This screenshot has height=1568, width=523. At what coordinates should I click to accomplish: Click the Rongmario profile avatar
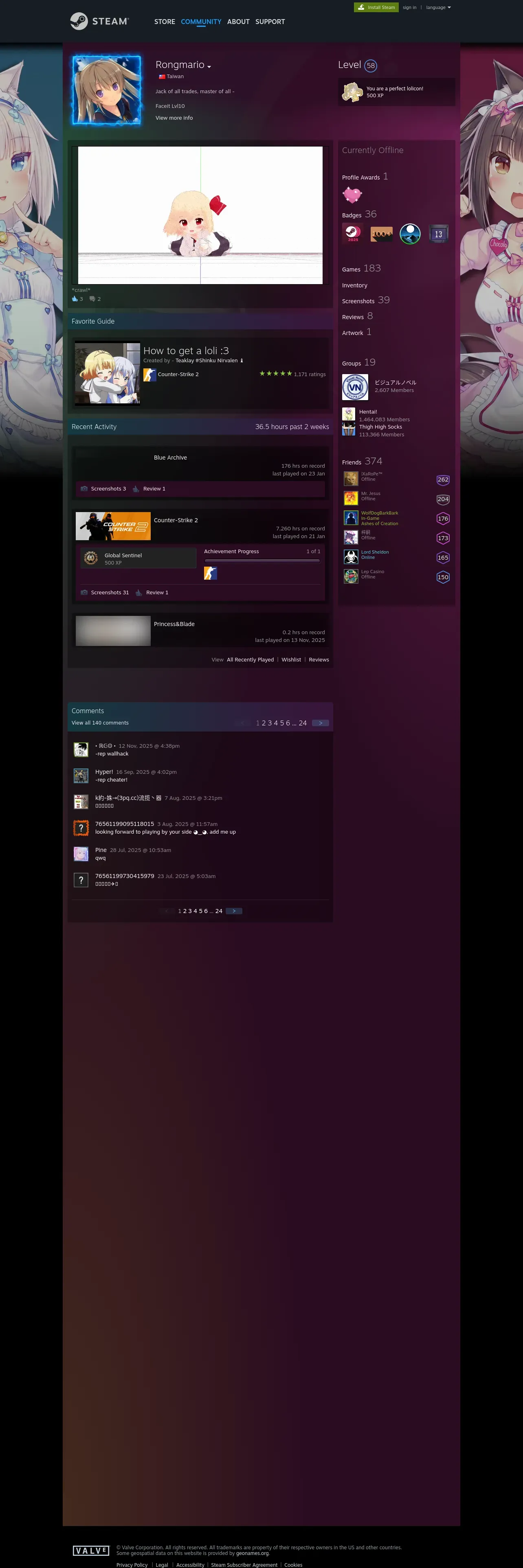point(107,90)
